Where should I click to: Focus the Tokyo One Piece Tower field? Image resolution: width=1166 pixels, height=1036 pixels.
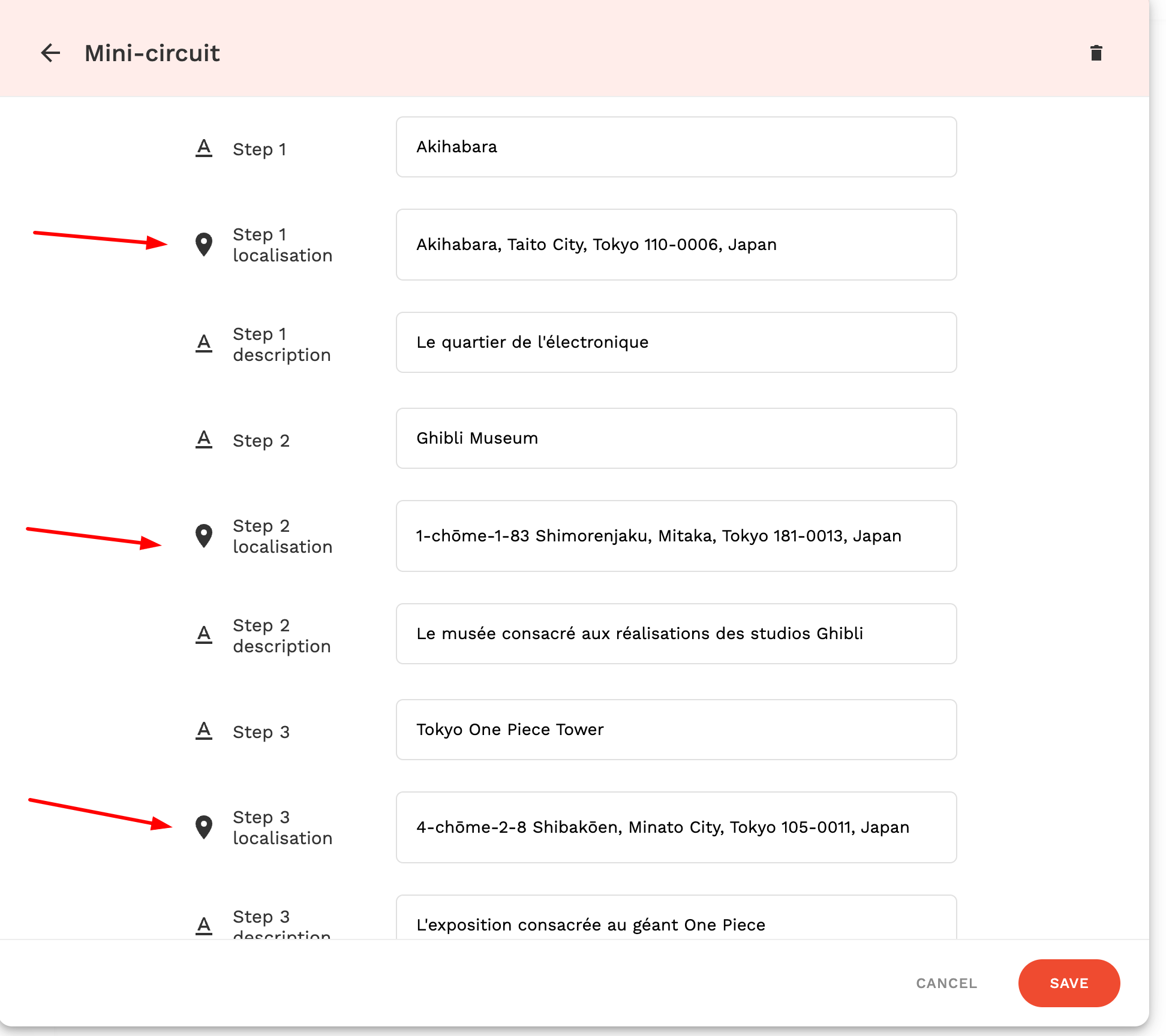[x=676, y=730]
